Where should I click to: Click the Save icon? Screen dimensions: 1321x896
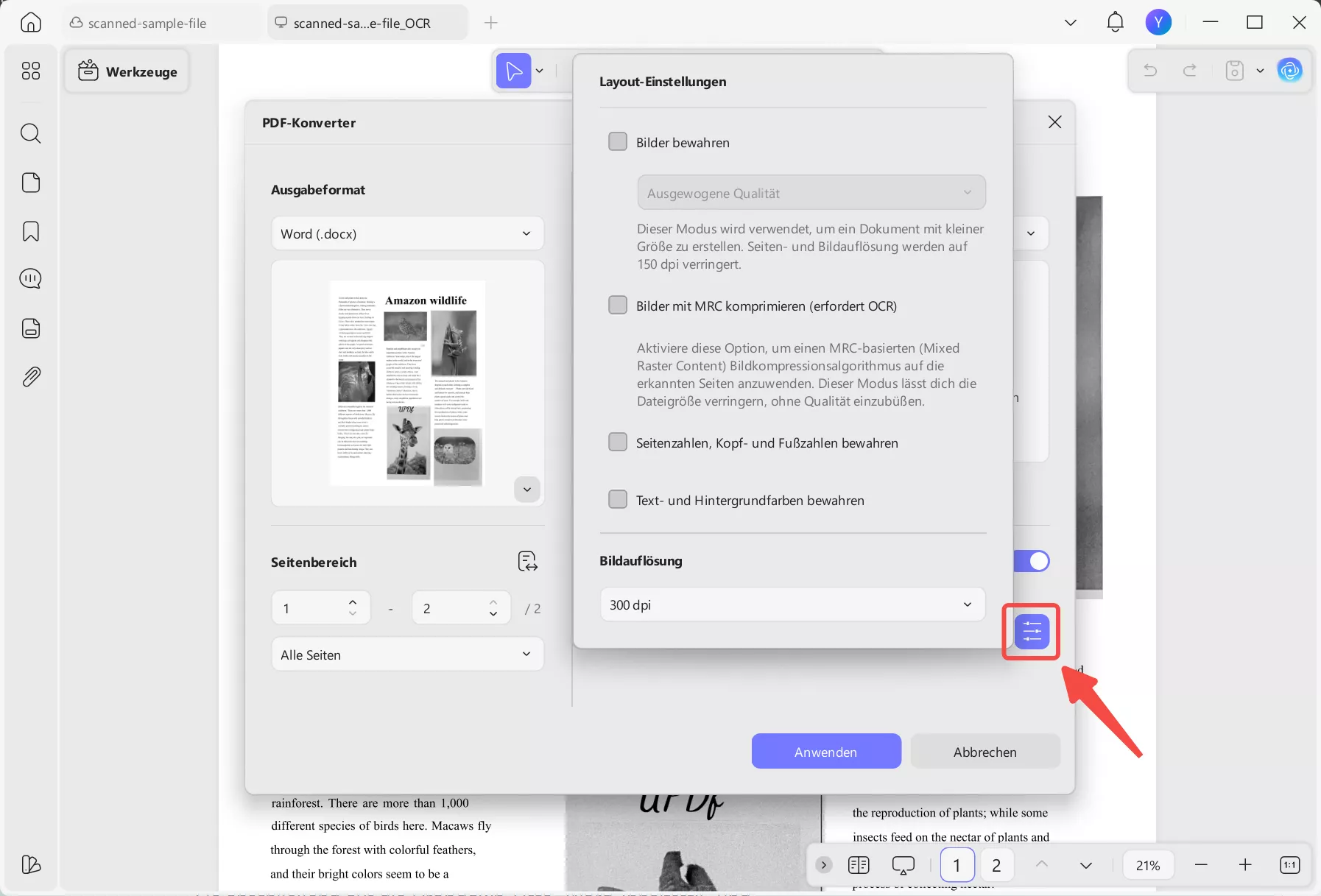coord(1234,70)
